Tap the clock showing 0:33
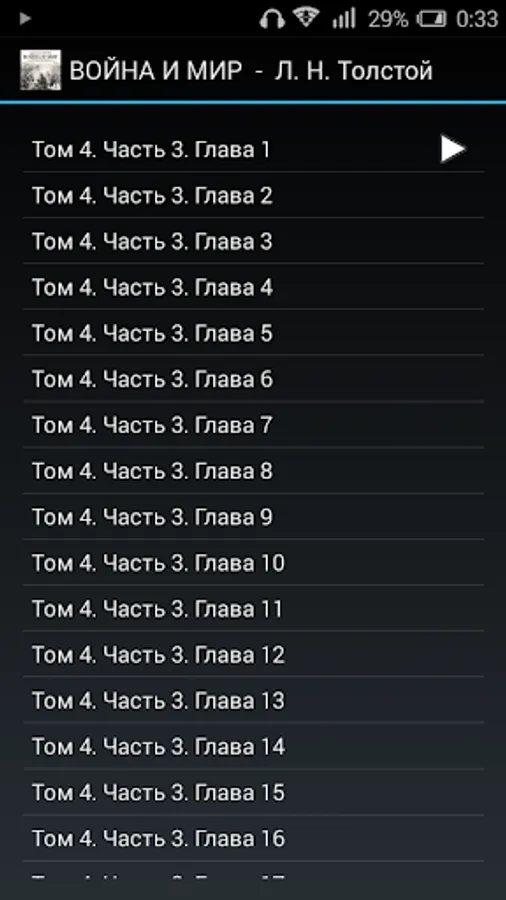Screen dimensions: 506x900 [x=477, y=20]
